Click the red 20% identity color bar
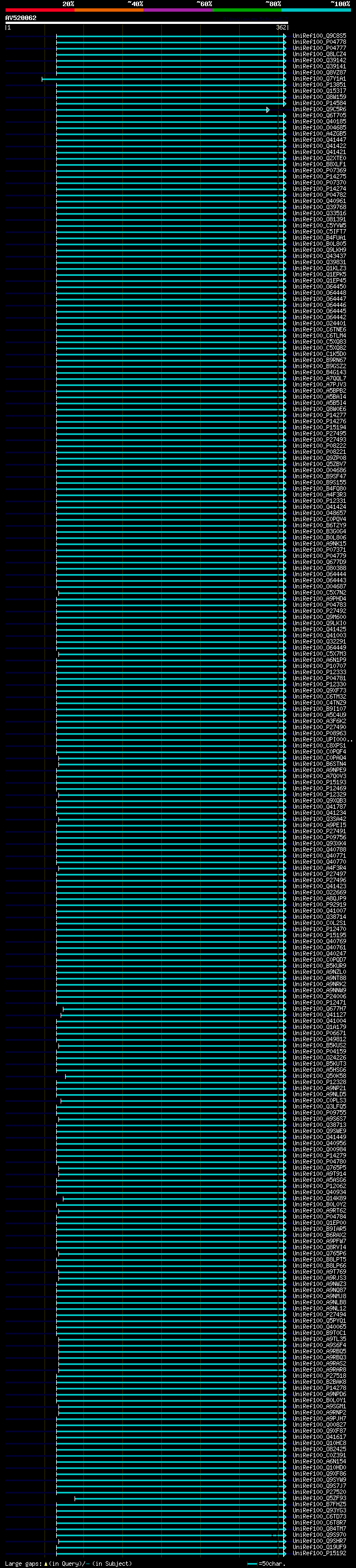Viewport: 356px width, 1568px height. [x=39, y=10]
